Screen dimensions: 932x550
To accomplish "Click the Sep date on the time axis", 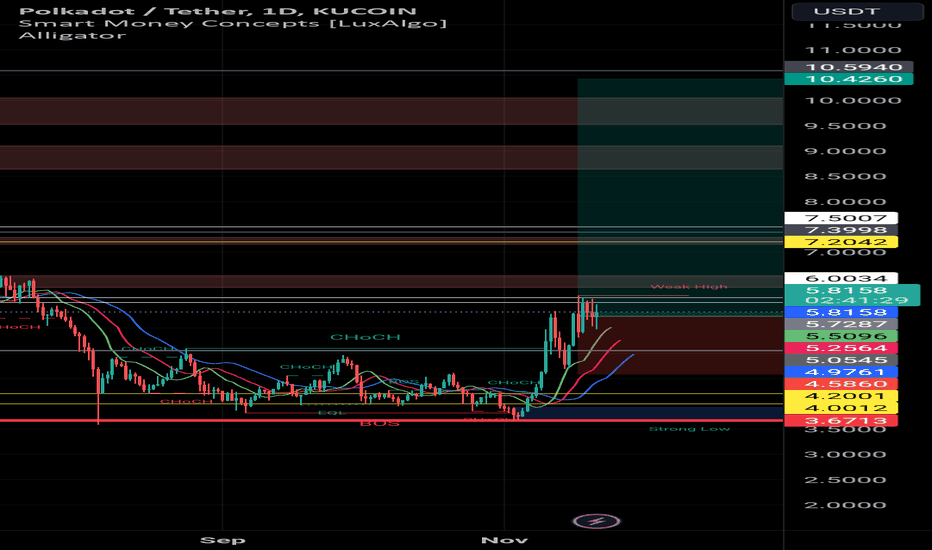I will 222,540.
